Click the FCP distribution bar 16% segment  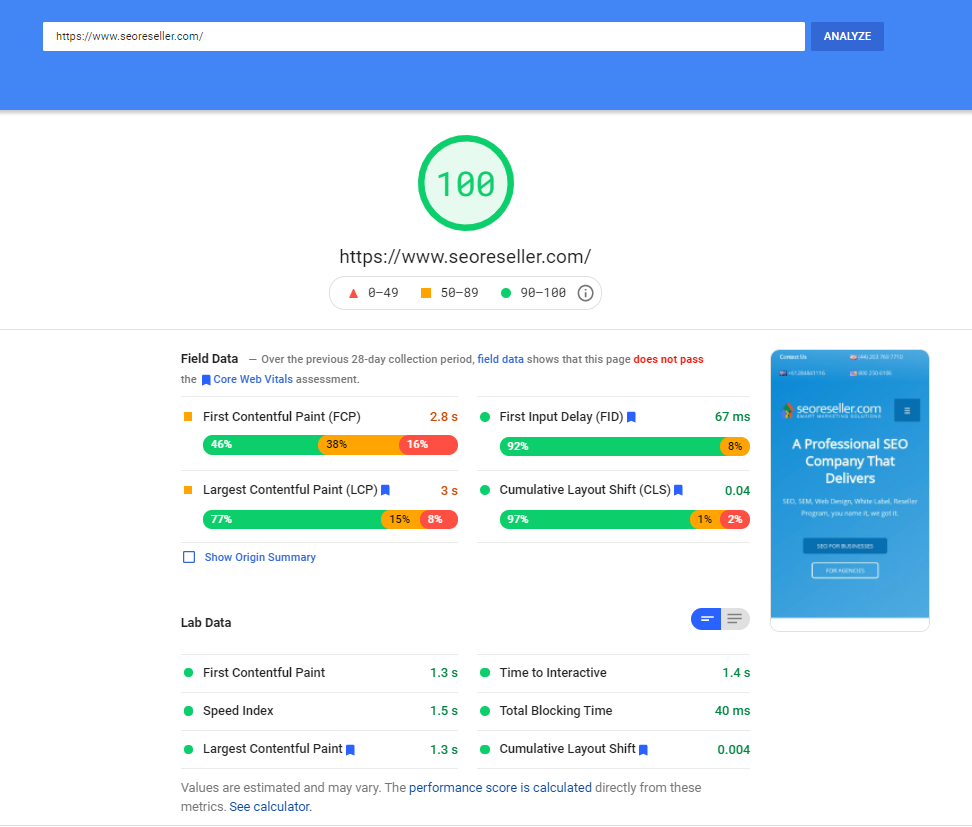click(428, 444)
